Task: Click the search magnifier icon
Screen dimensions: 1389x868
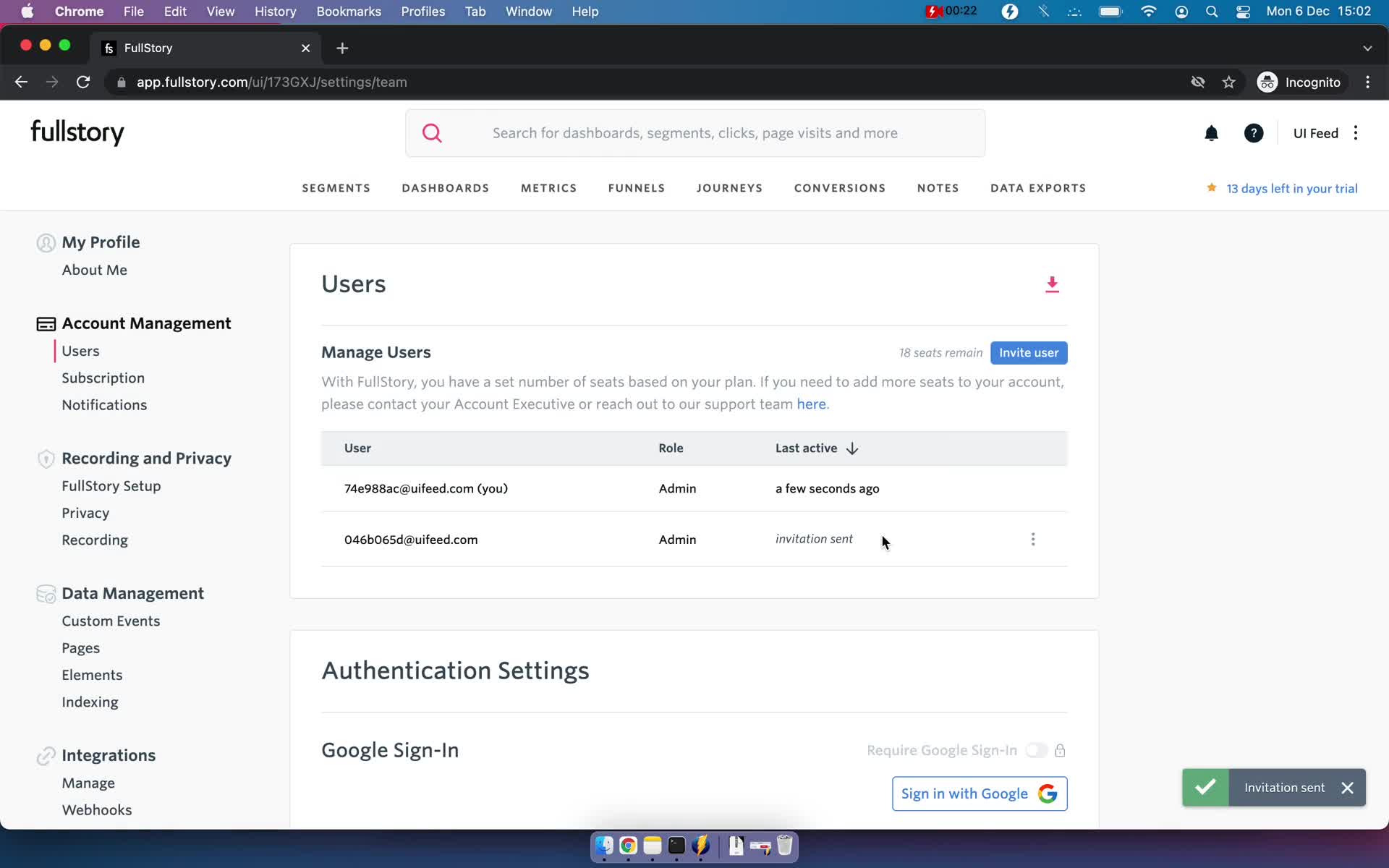Action: pos(432,133)
